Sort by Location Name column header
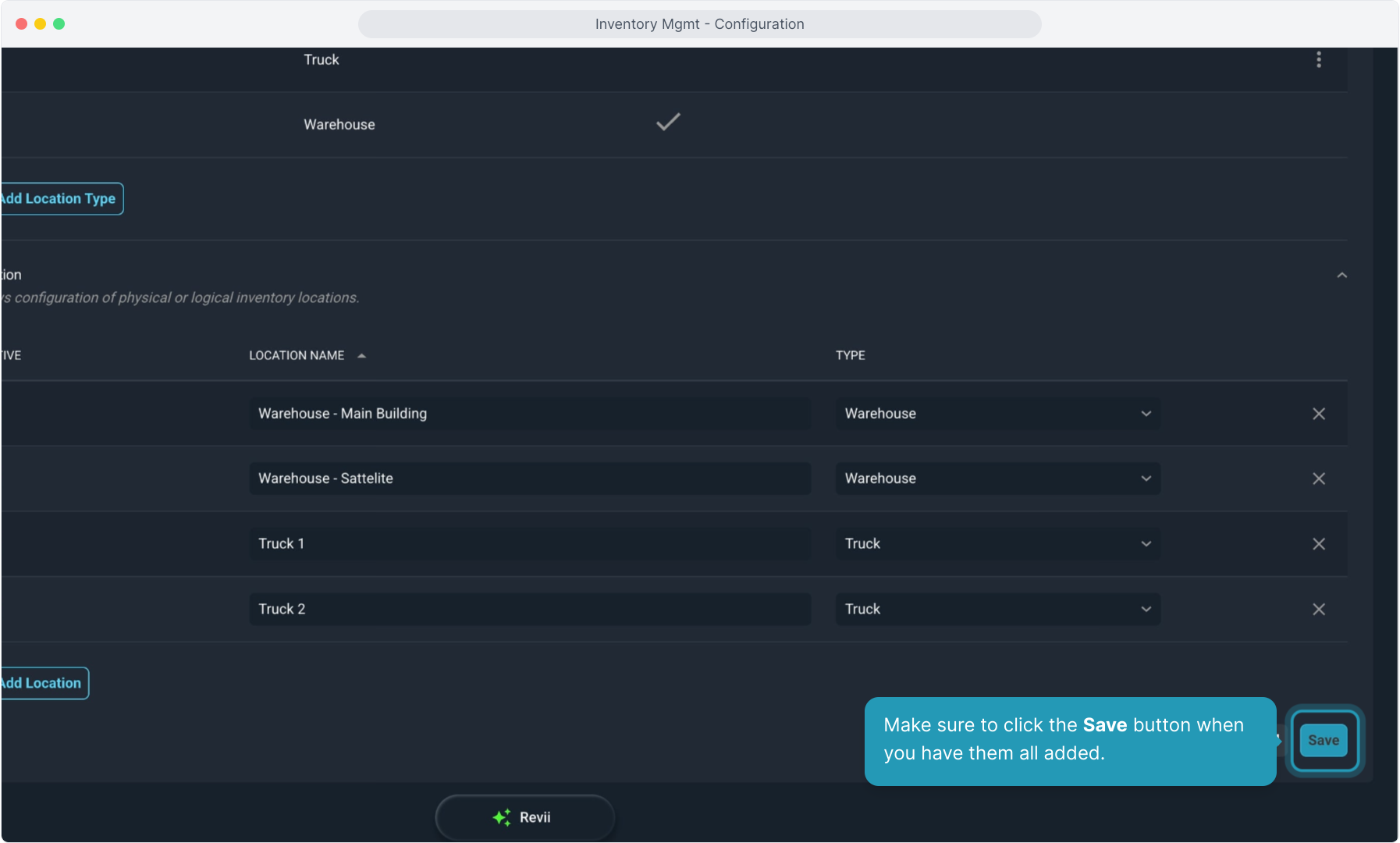 (297, 356)
